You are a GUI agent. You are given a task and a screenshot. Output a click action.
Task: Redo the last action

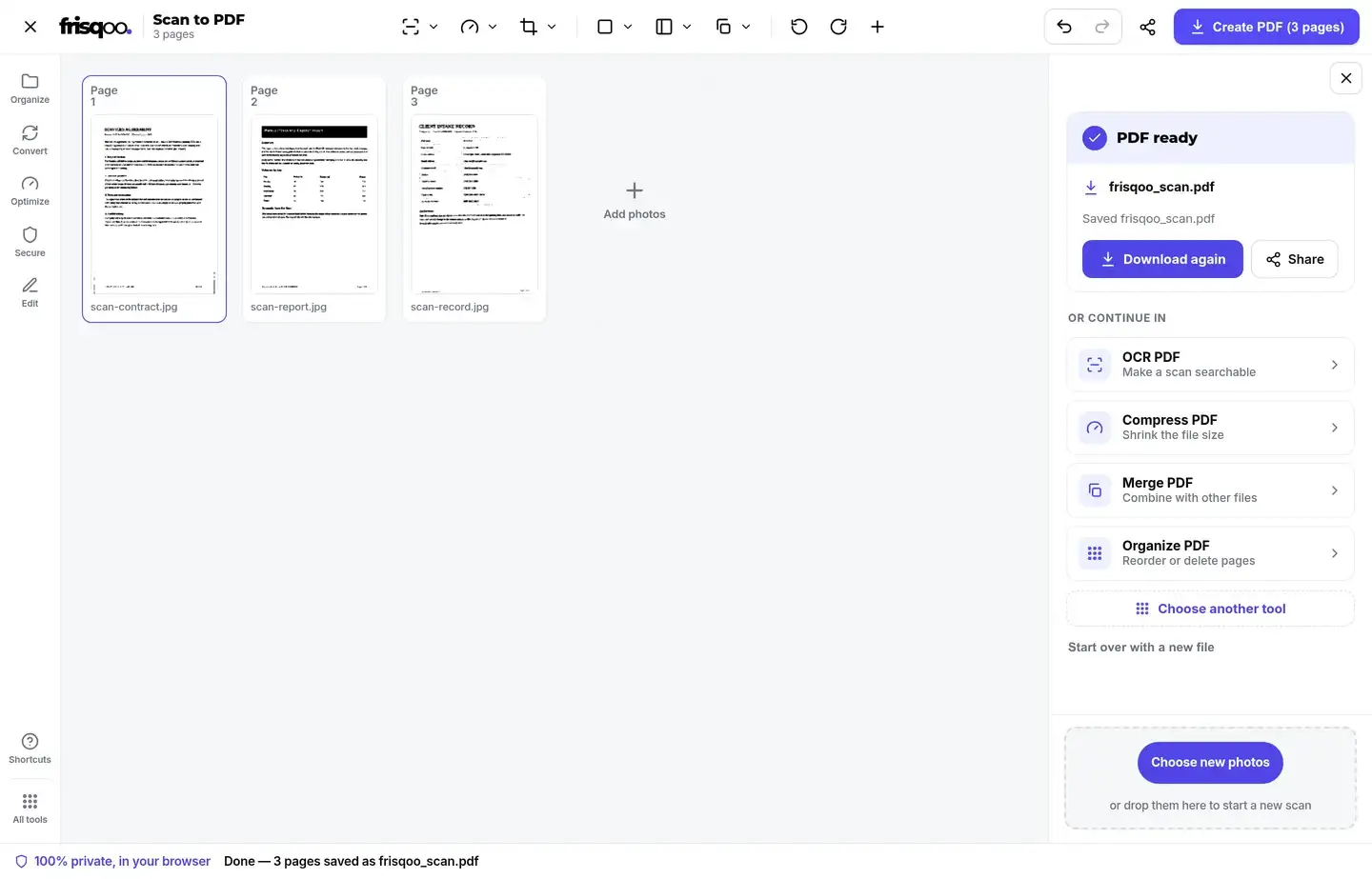[x=1102, y=27]
